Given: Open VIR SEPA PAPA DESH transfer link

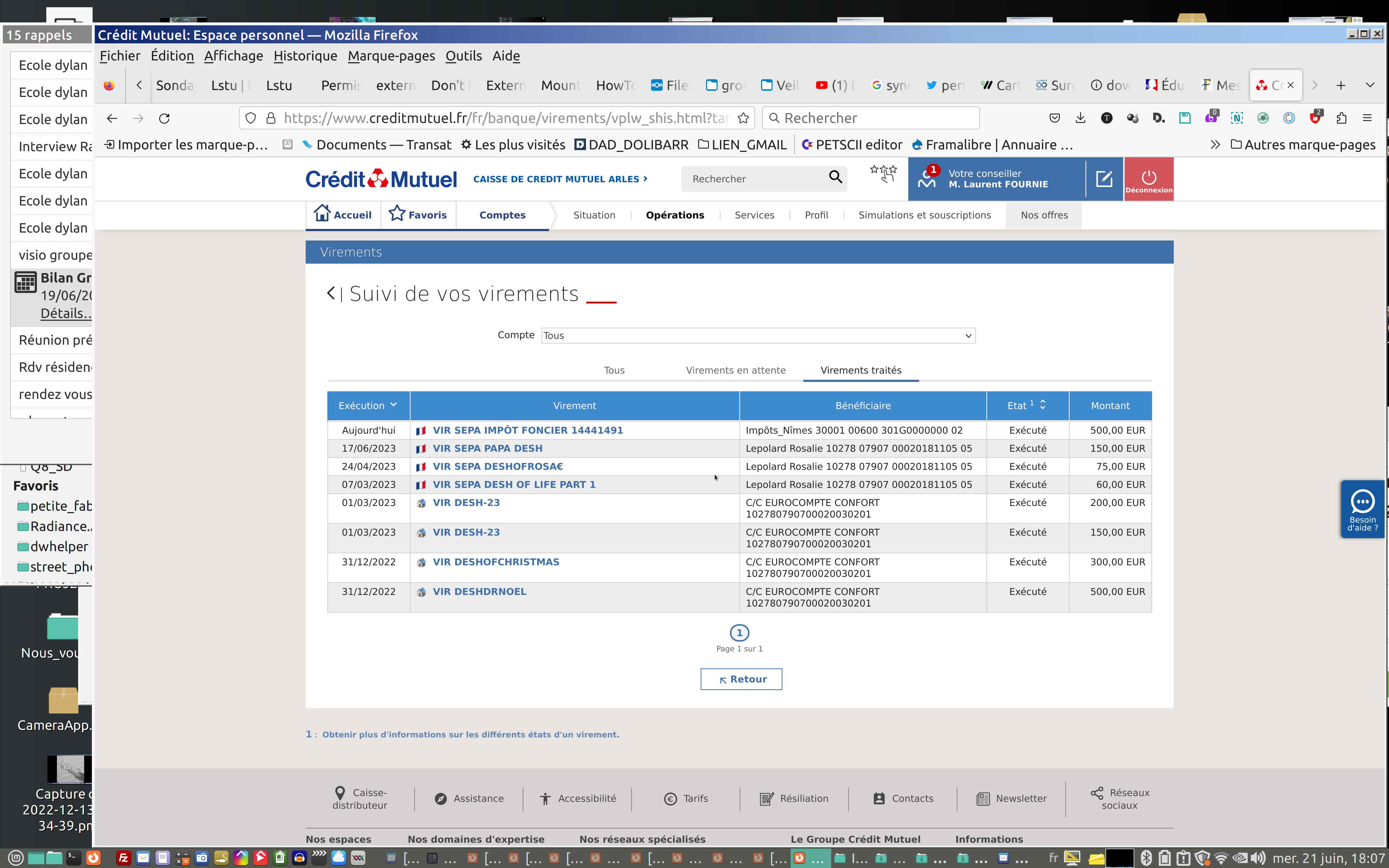Looking at the screenshot, I should tap(487, 448).
